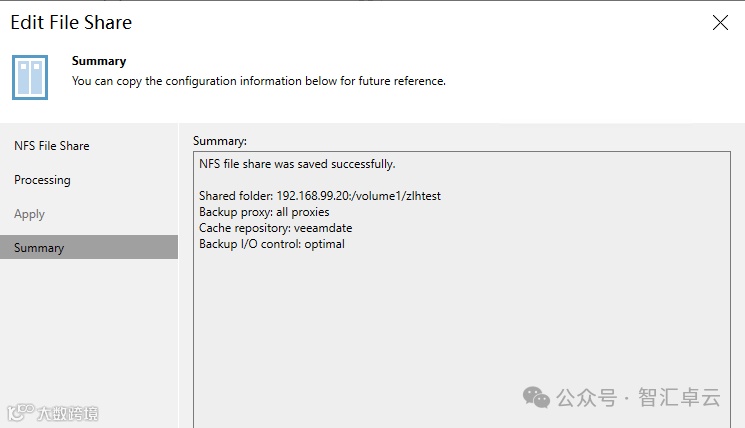
Task: Click the bottom-left watermark logo icon
Action: click(x=19, y=413)
